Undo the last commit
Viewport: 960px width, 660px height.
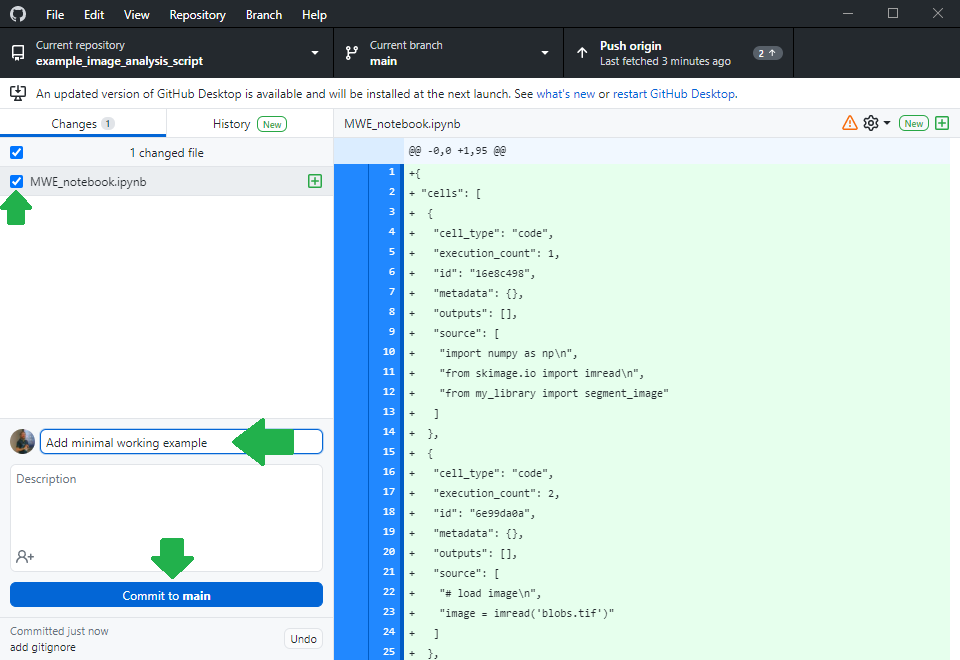[303, 639]
